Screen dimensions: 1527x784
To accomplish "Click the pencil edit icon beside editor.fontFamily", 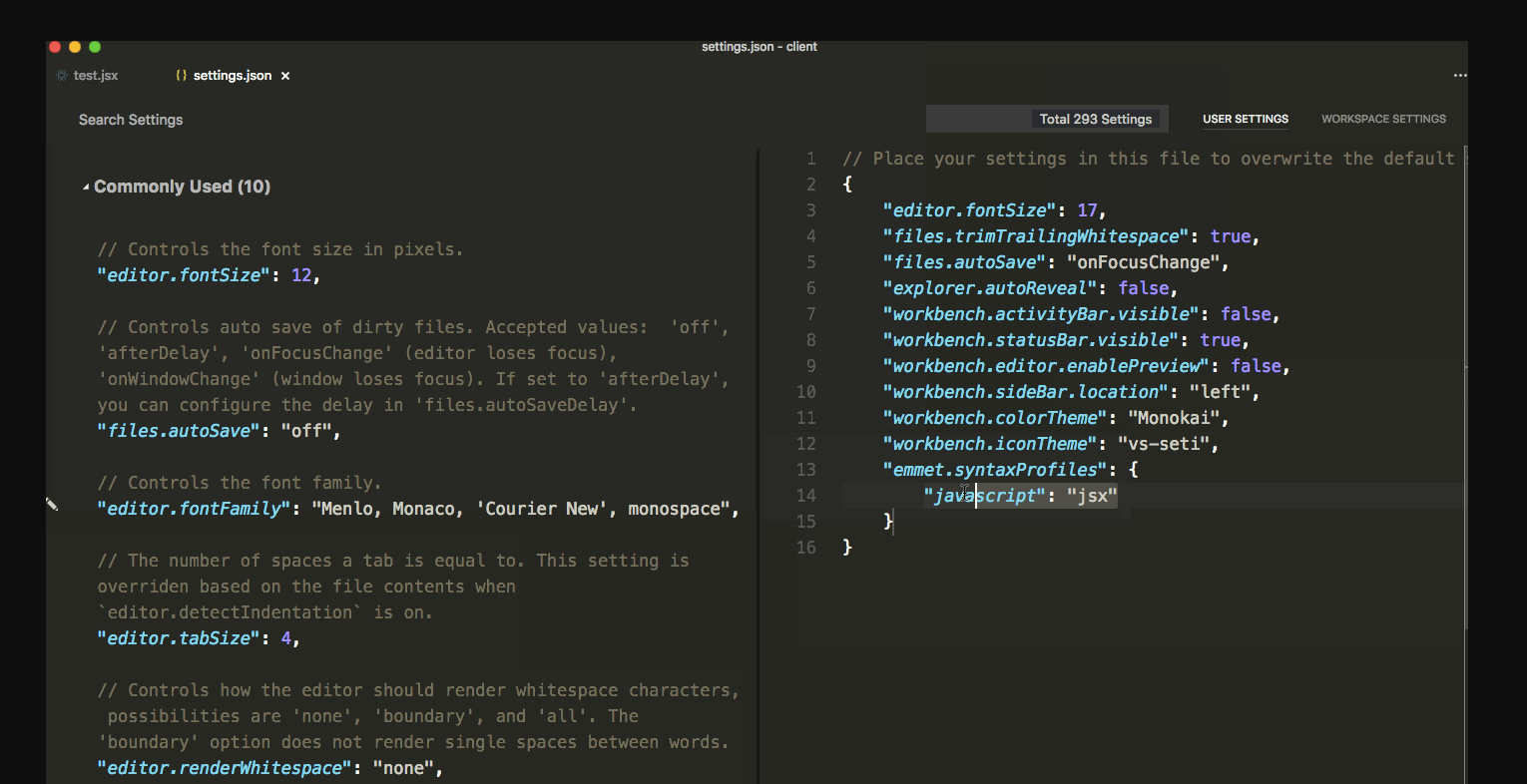I will click(x=52, y=505).
